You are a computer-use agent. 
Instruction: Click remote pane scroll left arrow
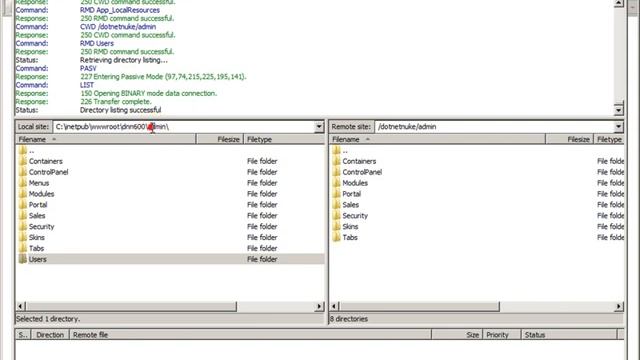click(x=334, y=306)
